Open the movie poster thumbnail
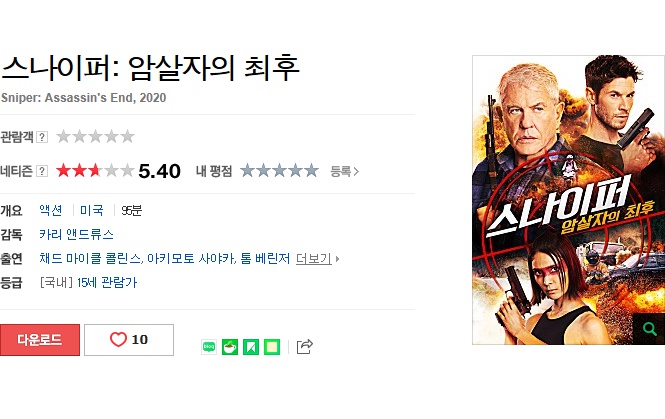Screen dimensions: 665x419 click(x=568, y=200)
